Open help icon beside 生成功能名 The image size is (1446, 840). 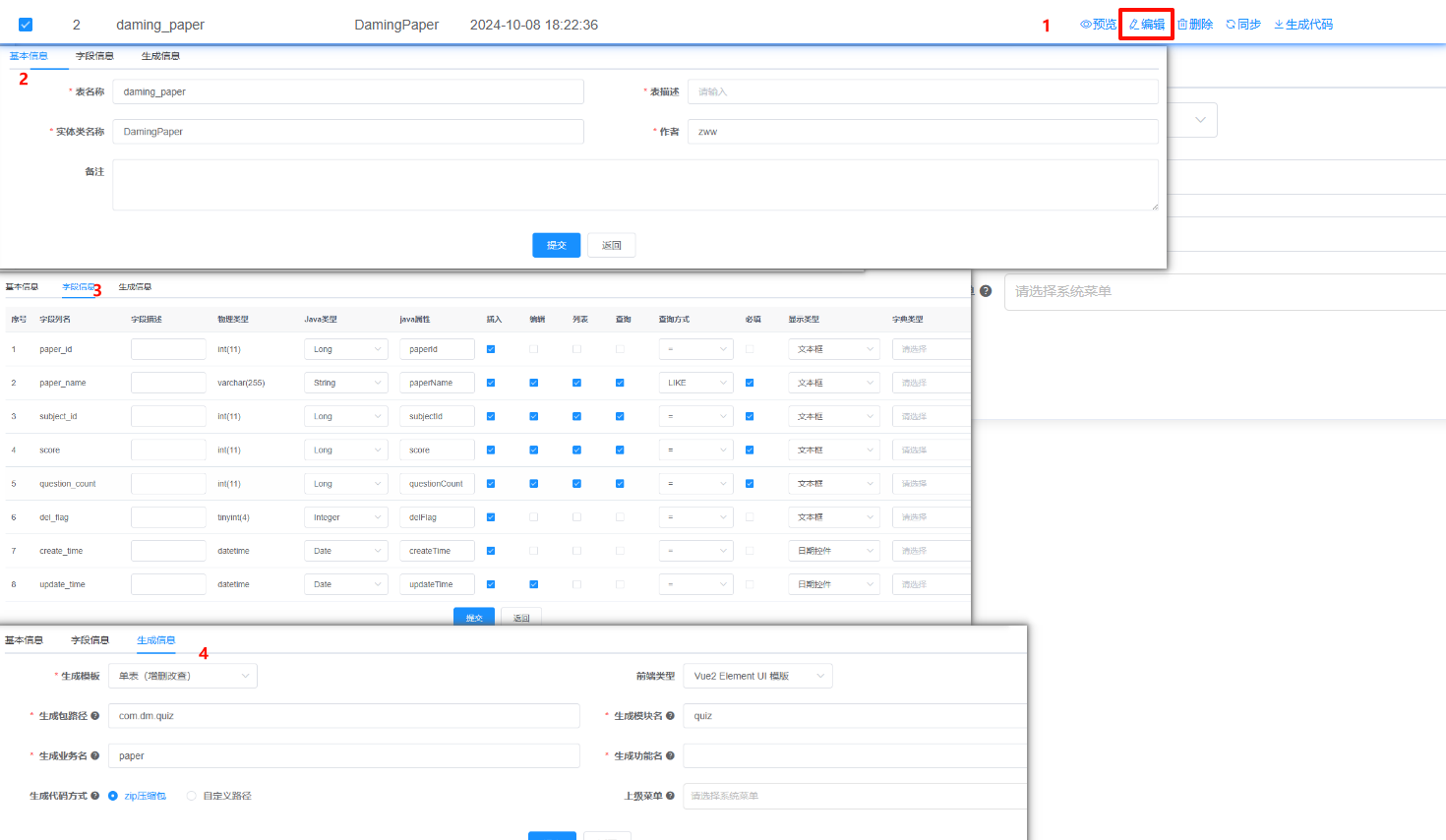click(670, 755)
